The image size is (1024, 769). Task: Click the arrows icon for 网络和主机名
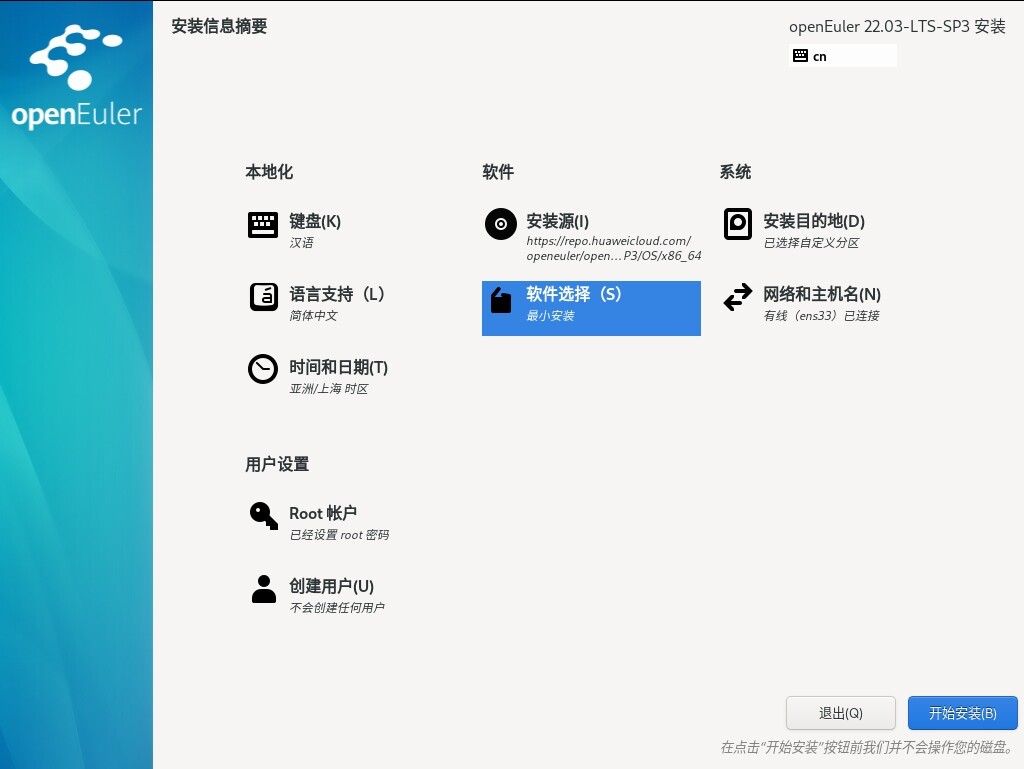(737, 298)
